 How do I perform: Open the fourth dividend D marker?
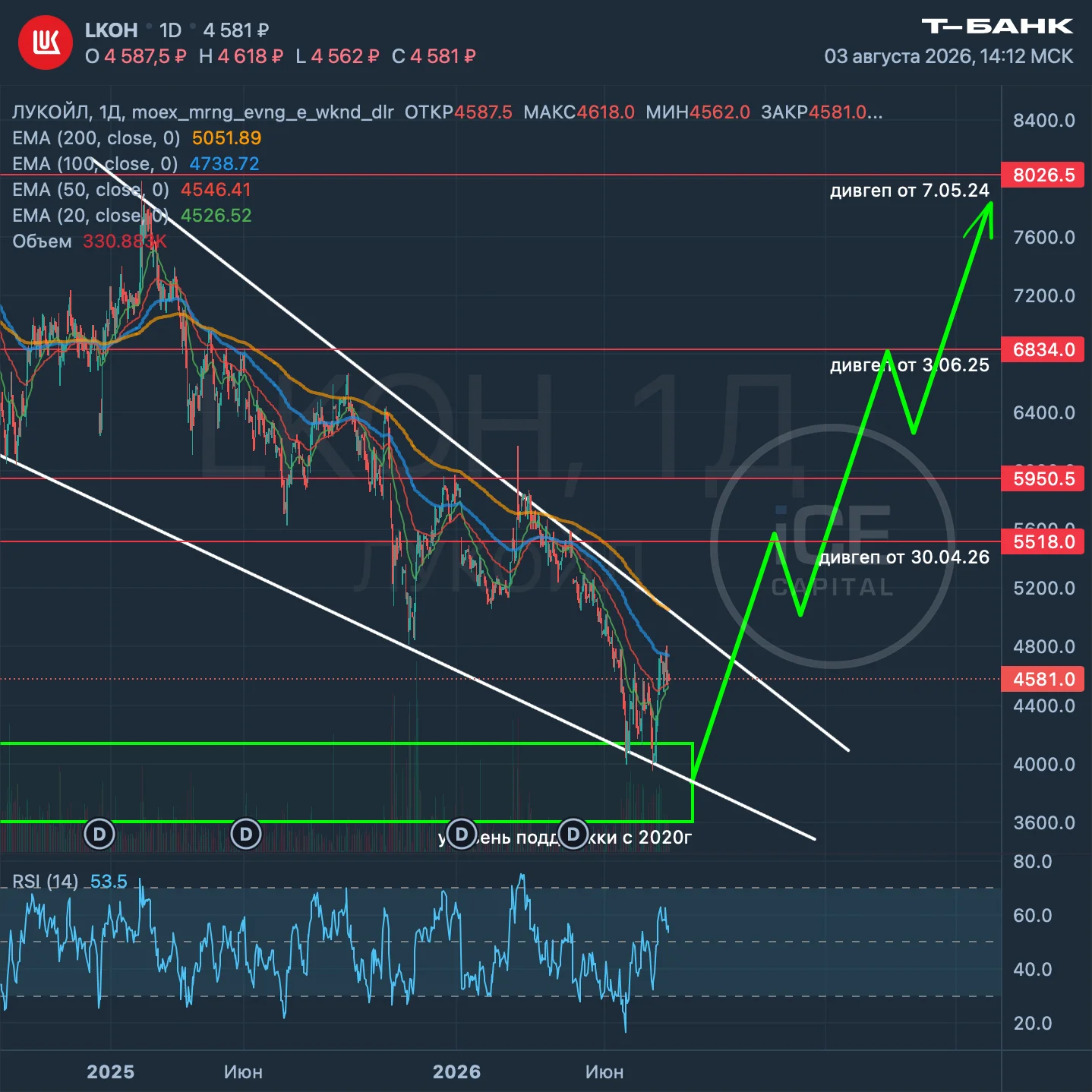click(x=573, y=834)
